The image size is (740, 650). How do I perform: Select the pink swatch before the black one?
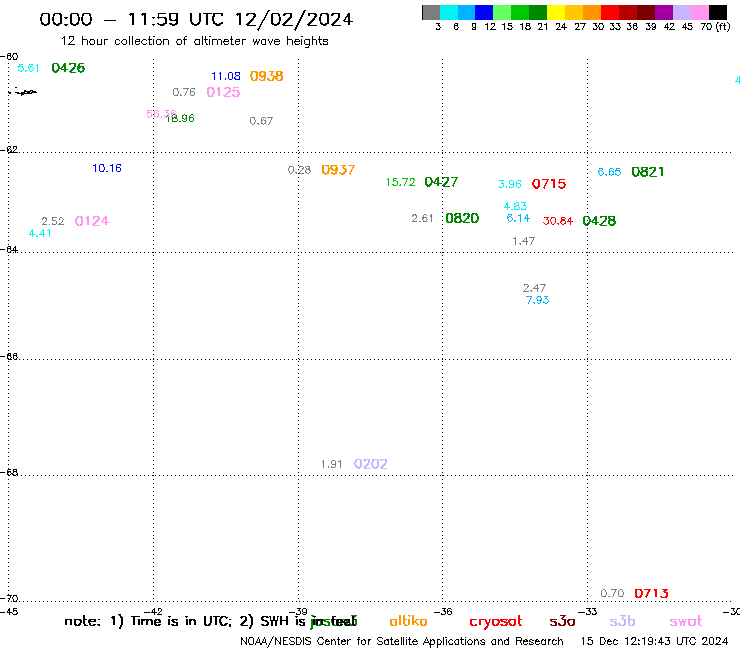(700, 12)
